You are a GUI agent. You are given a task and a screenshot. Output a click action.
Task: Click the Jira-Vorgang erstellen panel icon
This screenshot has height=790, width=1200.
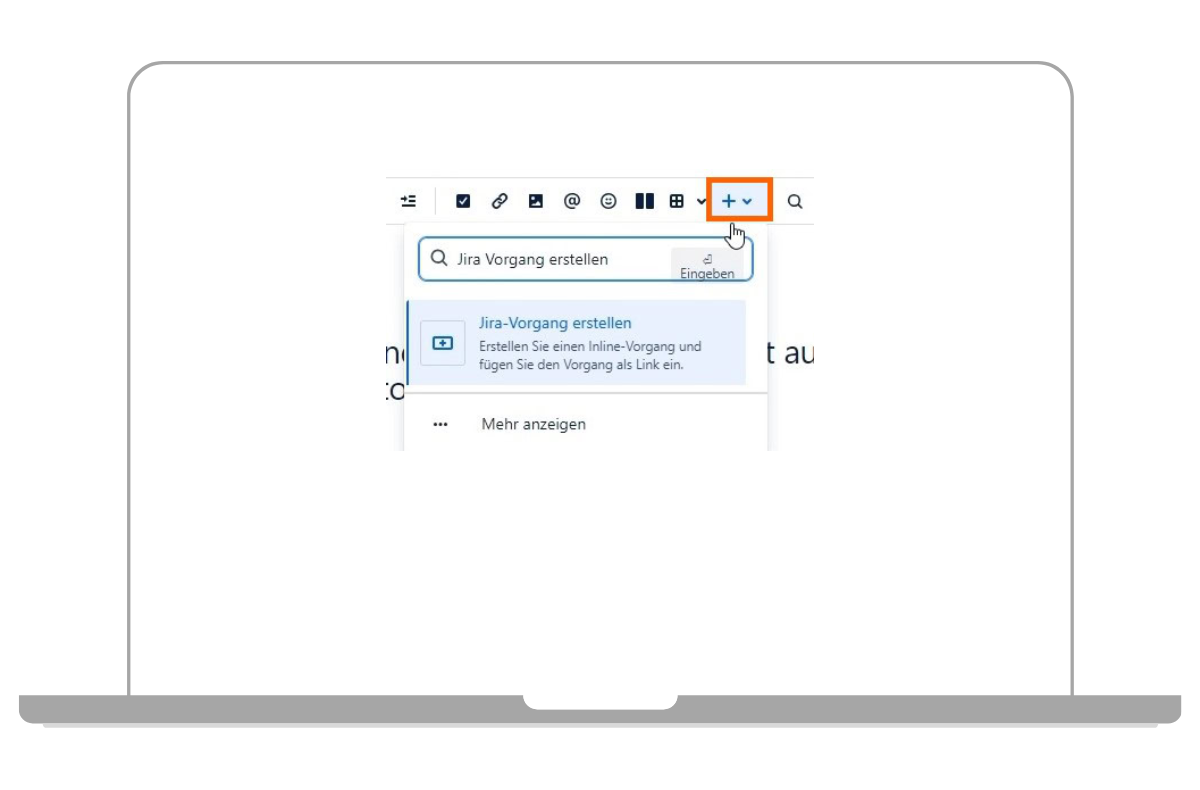pos(442,342)
